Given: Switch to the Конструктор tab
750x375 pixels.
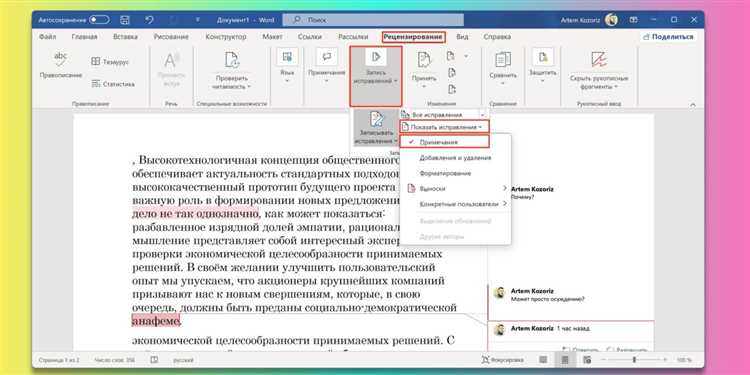Looking at the screenshot, I should tap(226, 37).
